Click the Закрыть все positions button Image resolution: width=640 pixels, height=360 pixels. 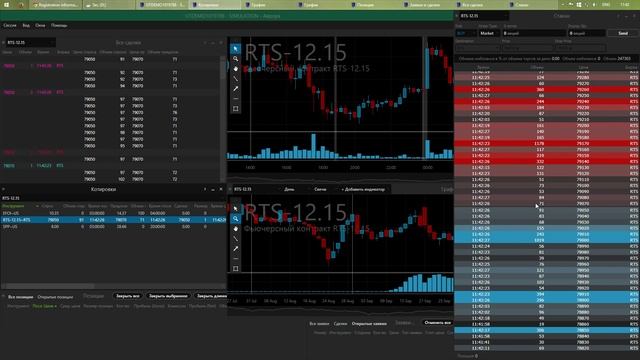tap(128, 296)
